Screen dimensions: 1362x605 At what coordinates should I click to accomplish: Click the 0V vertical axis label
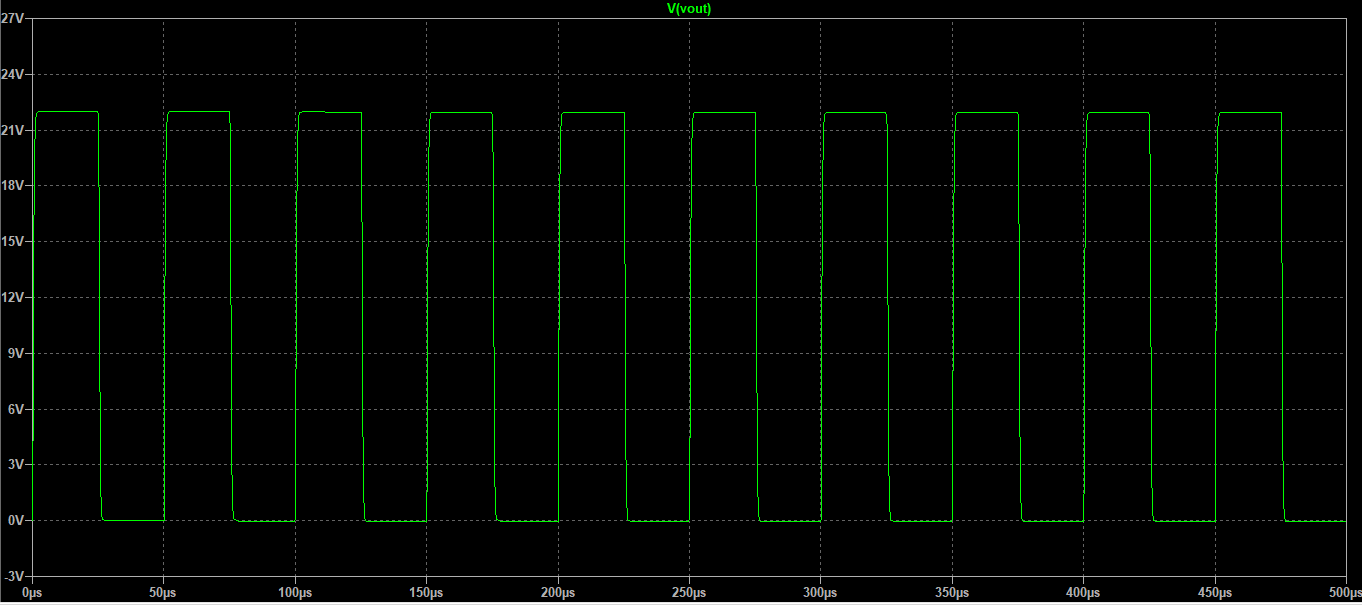[16, 521]
